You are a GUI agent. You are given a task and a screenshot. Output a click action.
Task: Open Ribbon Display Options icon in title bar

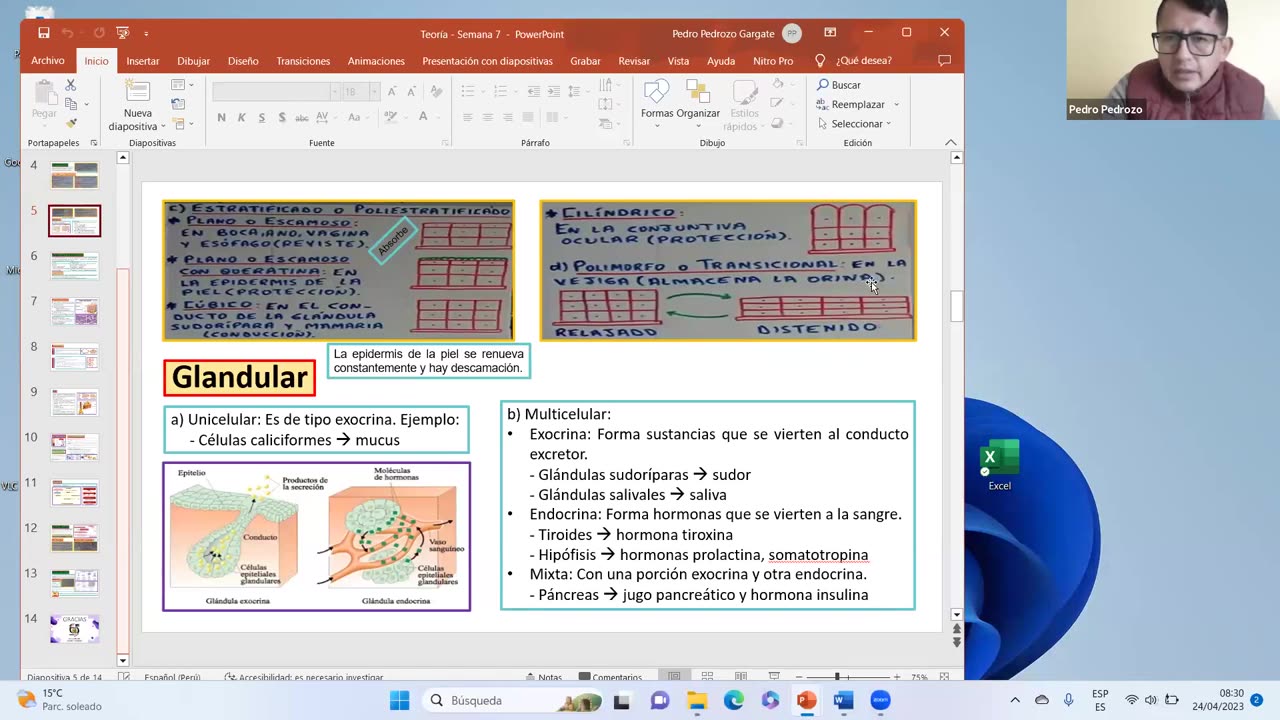pos(830,33)
